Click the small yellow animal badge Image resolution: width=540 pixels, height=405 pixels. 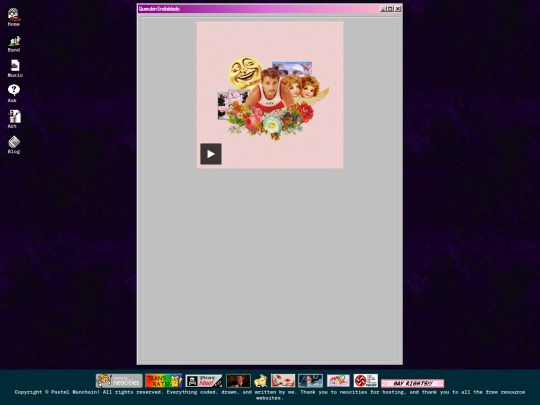point(261,381)
